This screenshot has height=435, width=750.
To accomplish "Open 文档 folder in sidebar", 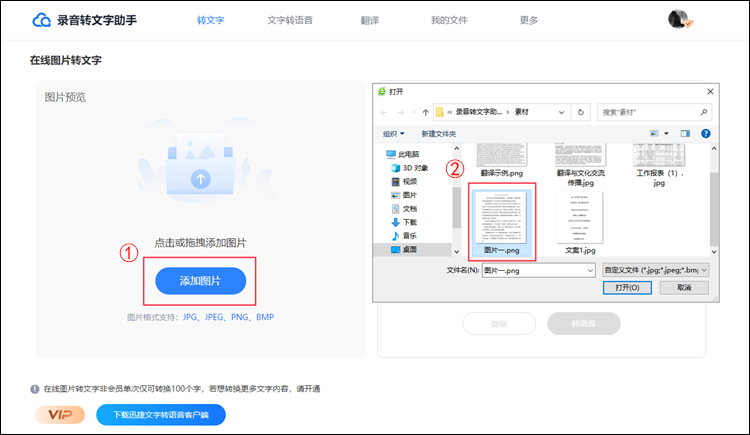I will pos(404,209).
